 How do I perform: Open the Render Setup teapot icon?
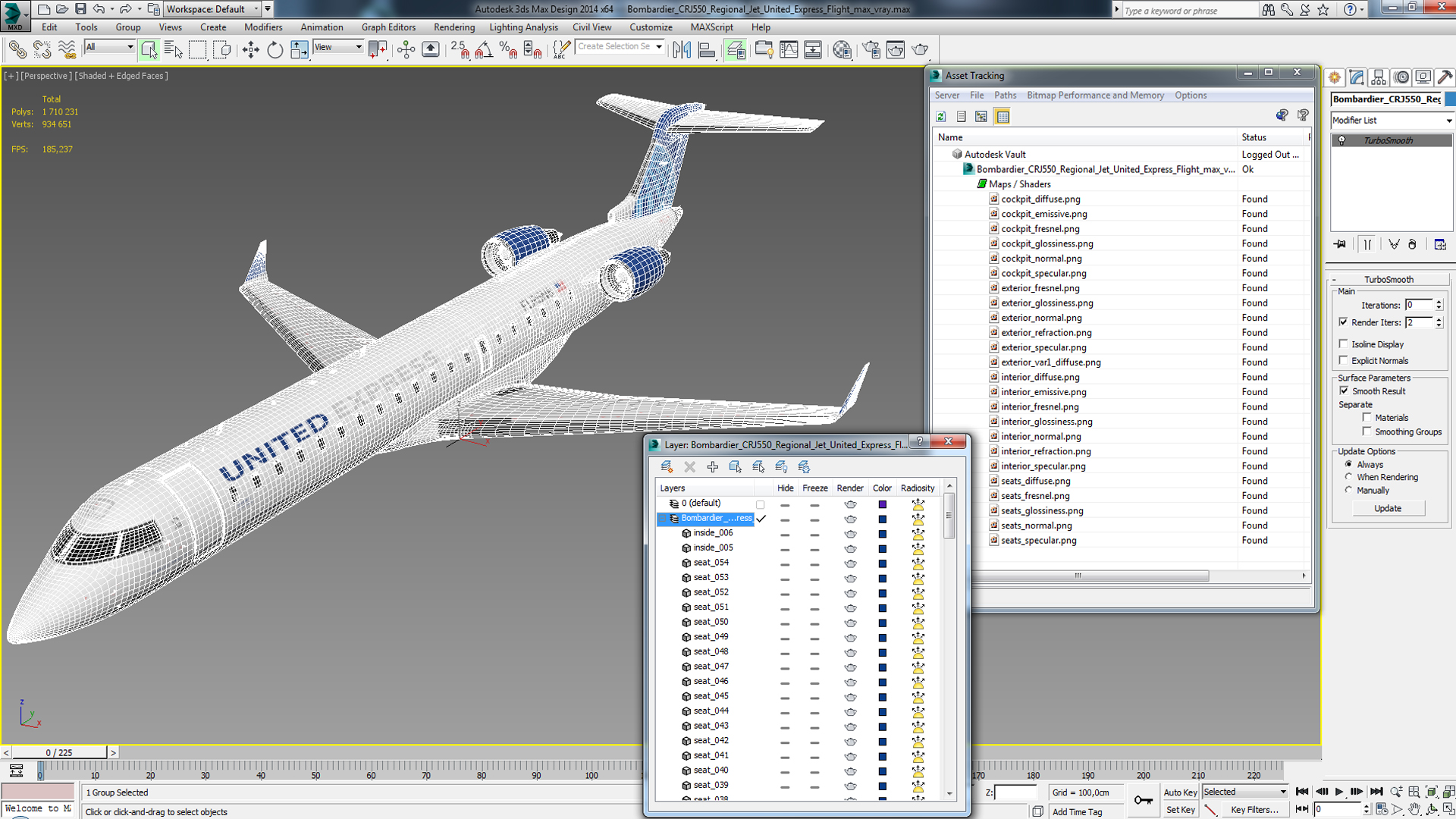tap(871, 50)
